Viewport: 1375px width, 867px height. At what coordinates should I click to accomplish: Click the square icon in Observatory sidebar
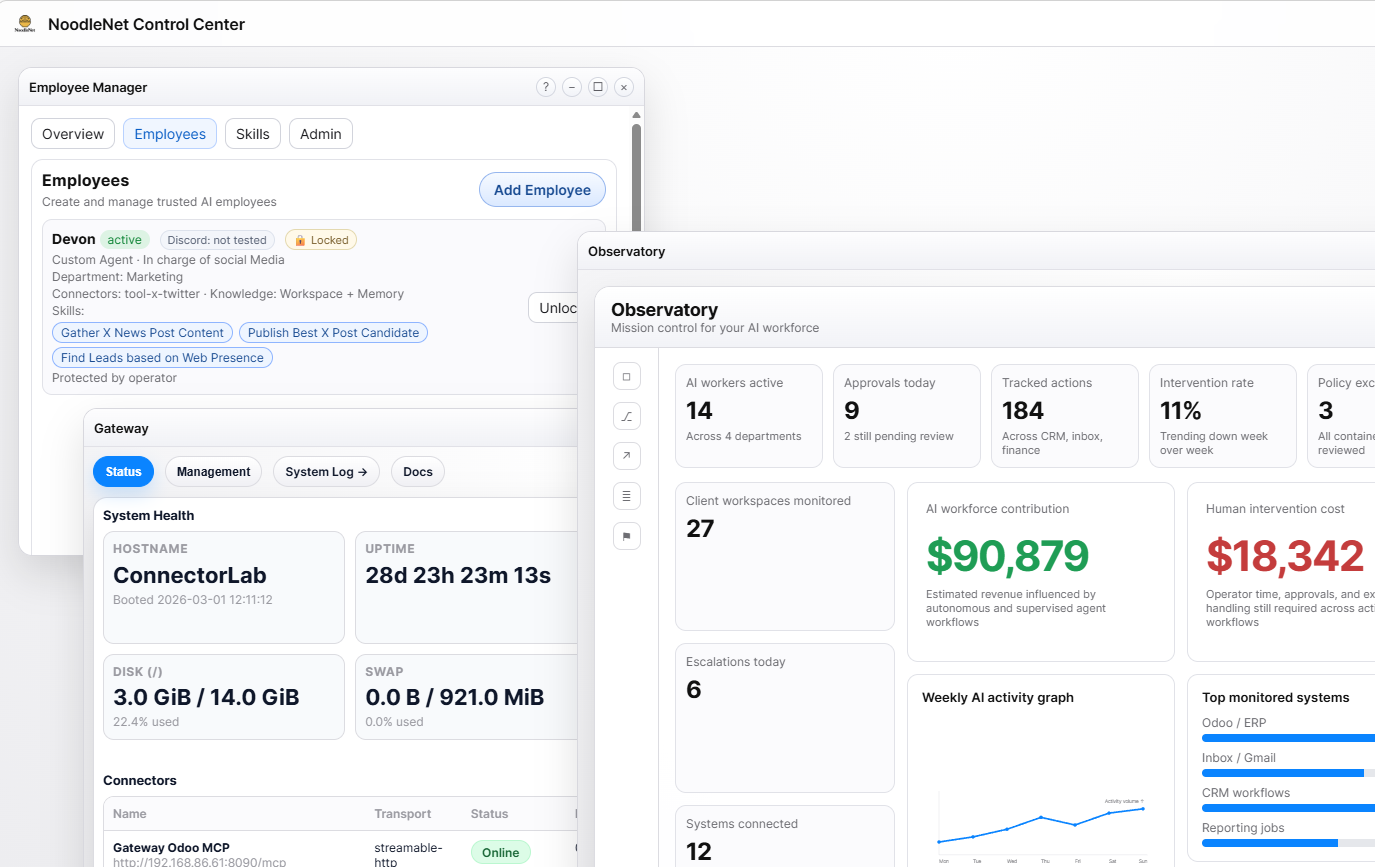[626, 377]
